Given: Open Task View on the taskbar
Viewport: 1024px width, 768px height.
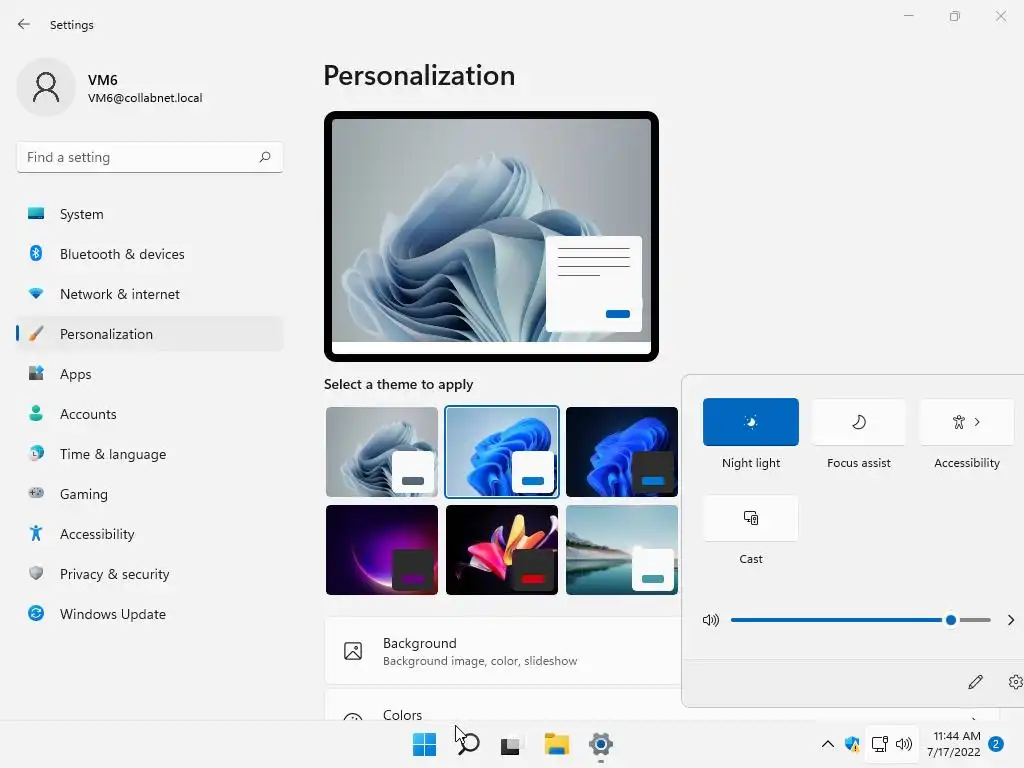Looking at the screenshot, I should (x=510, y=745).
